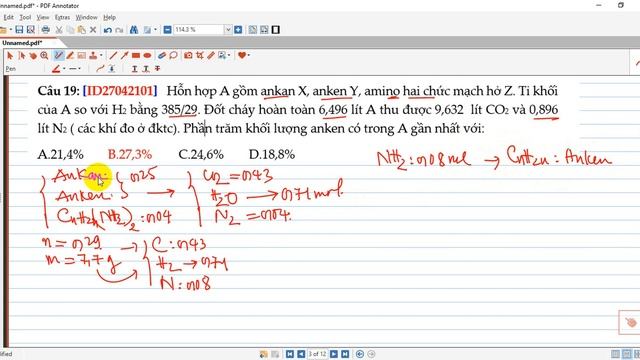Select the Zoom magnifier tool
The height and width of the screenshot is (360, 640).
click(x=44, y=55)
